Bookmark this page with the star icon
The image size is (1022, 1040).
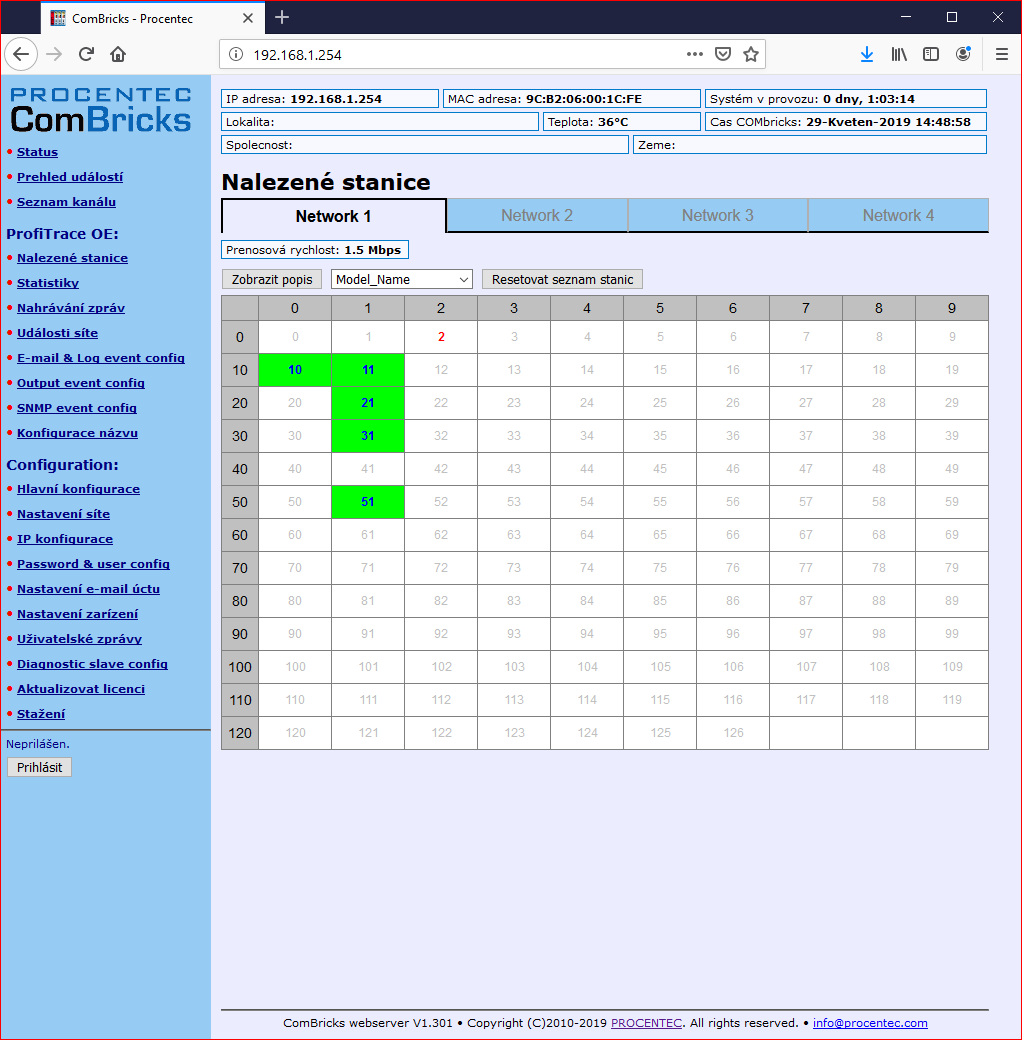(751, 54)
